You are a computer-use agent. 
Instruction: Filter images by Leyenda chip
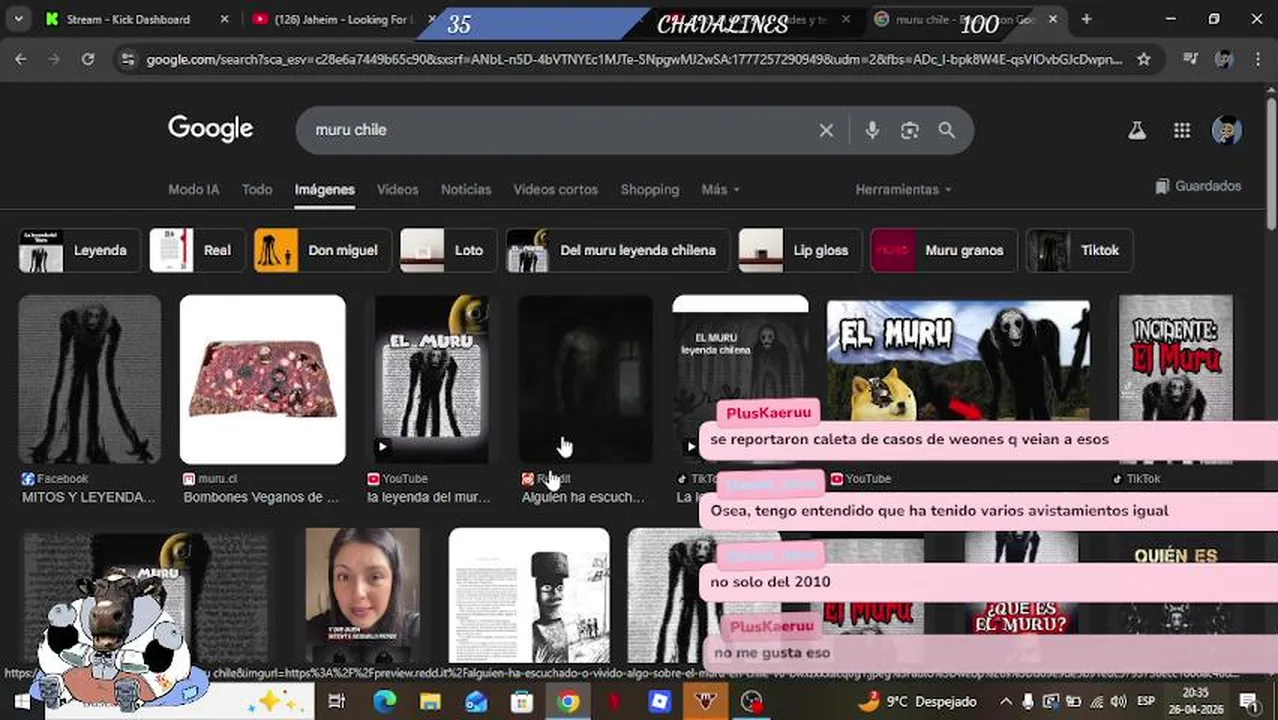[79, 250]
